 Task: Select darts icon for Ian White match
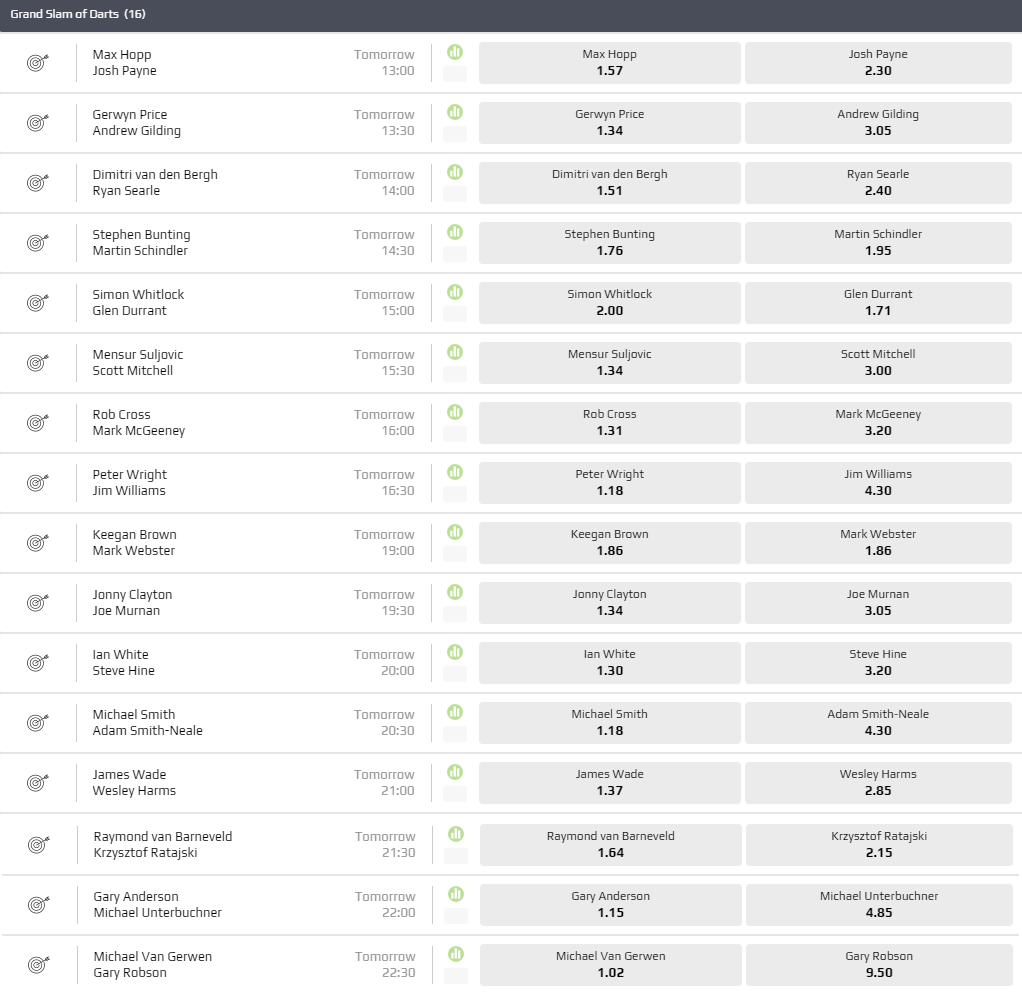38,663
